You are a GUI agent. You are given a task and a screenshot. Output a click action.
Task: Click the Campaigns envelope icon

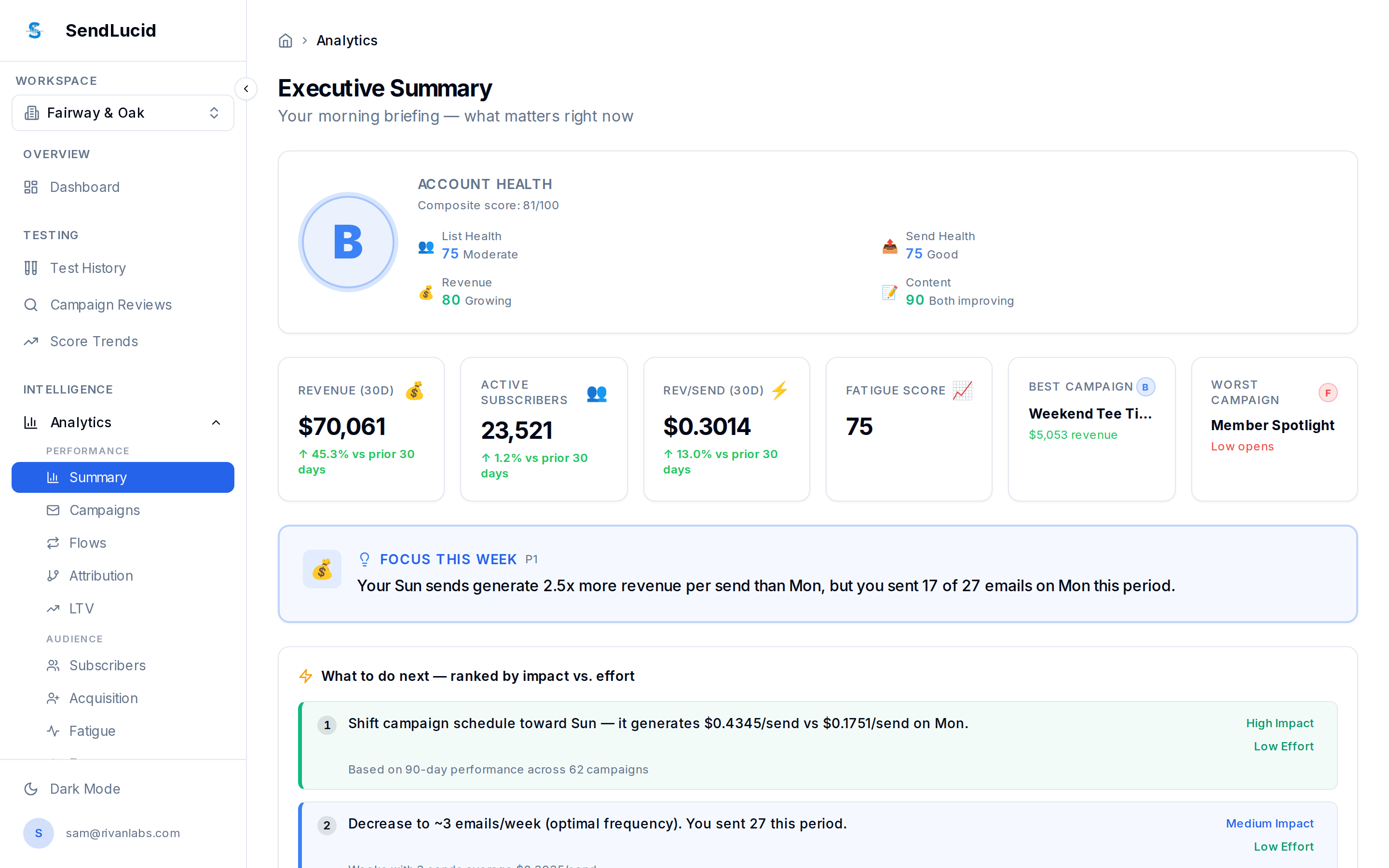click(54, 510)
